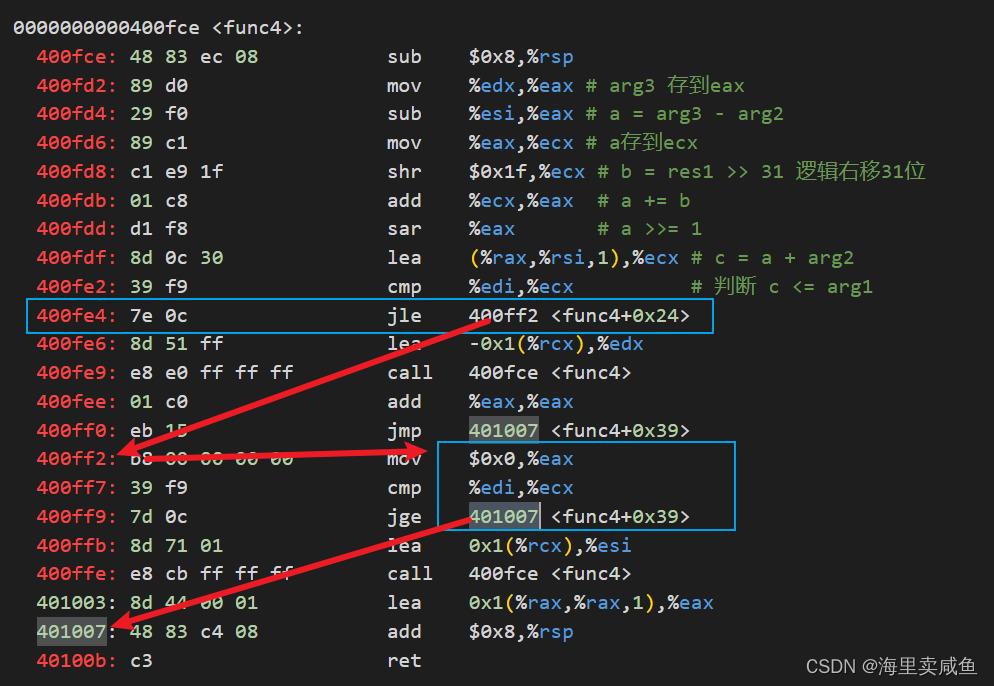
Task: Click operand %eax,%eax on the 400fee line
Action: (520, 402)
